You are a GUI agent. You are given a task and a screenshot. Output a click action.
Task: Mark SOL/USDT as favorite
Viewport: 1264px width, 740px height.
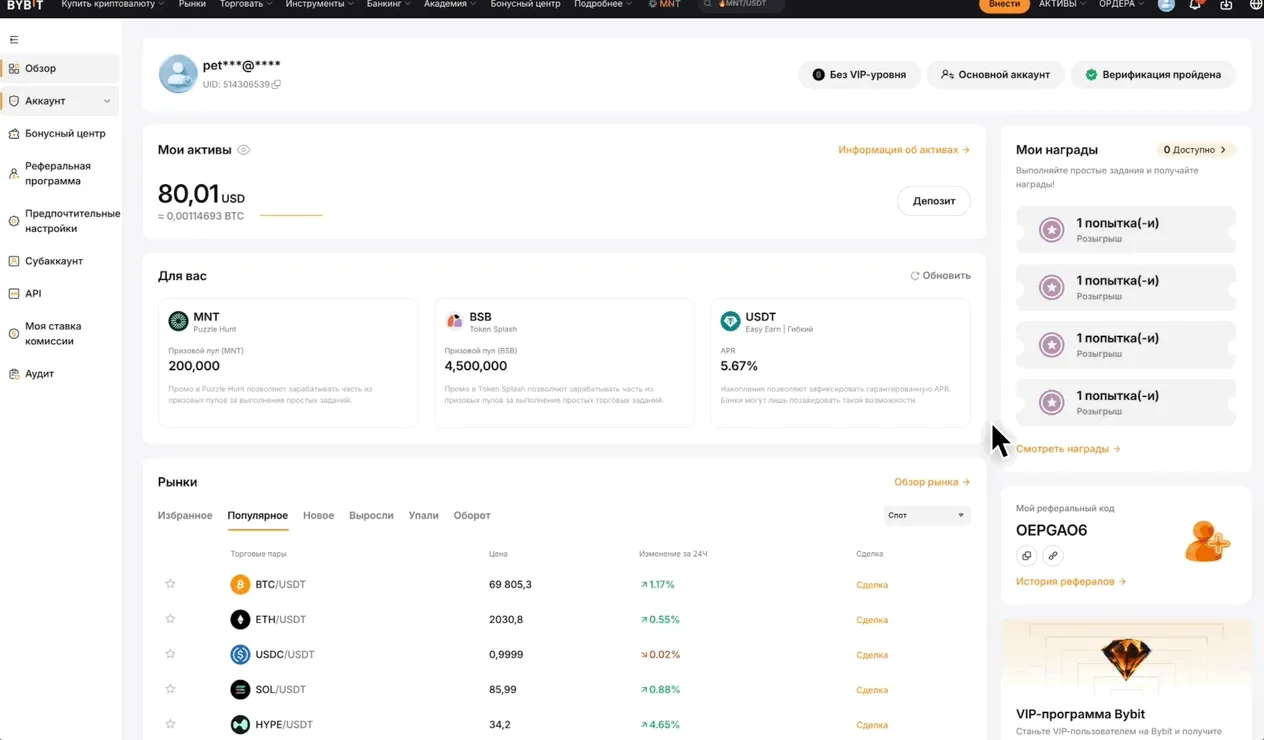(170, 689)
